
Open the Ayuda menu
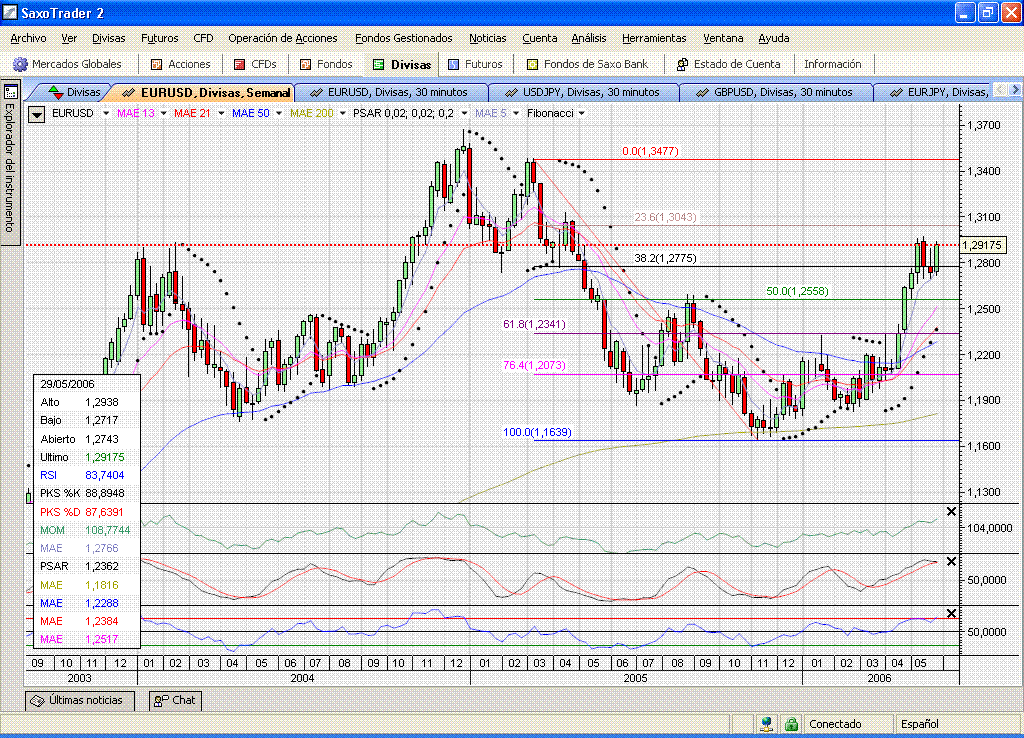(x=774, y=39)
